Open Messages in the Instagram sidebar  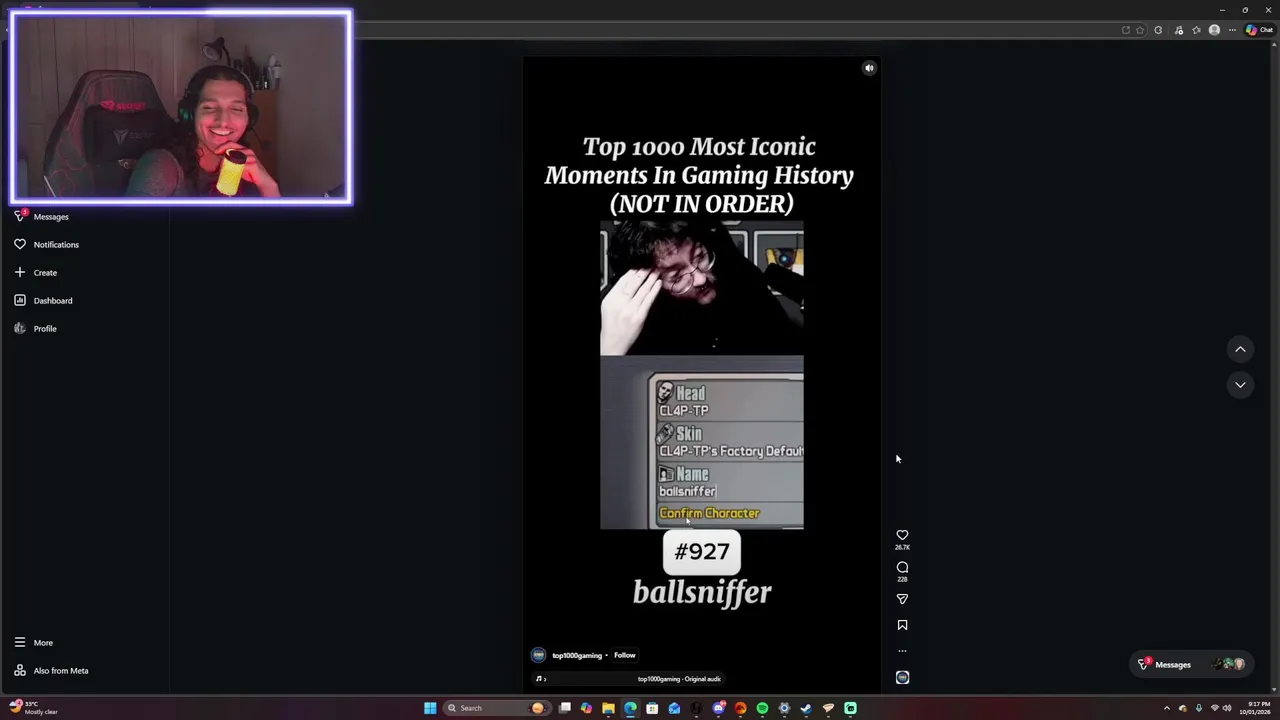(x=42, y=216)
